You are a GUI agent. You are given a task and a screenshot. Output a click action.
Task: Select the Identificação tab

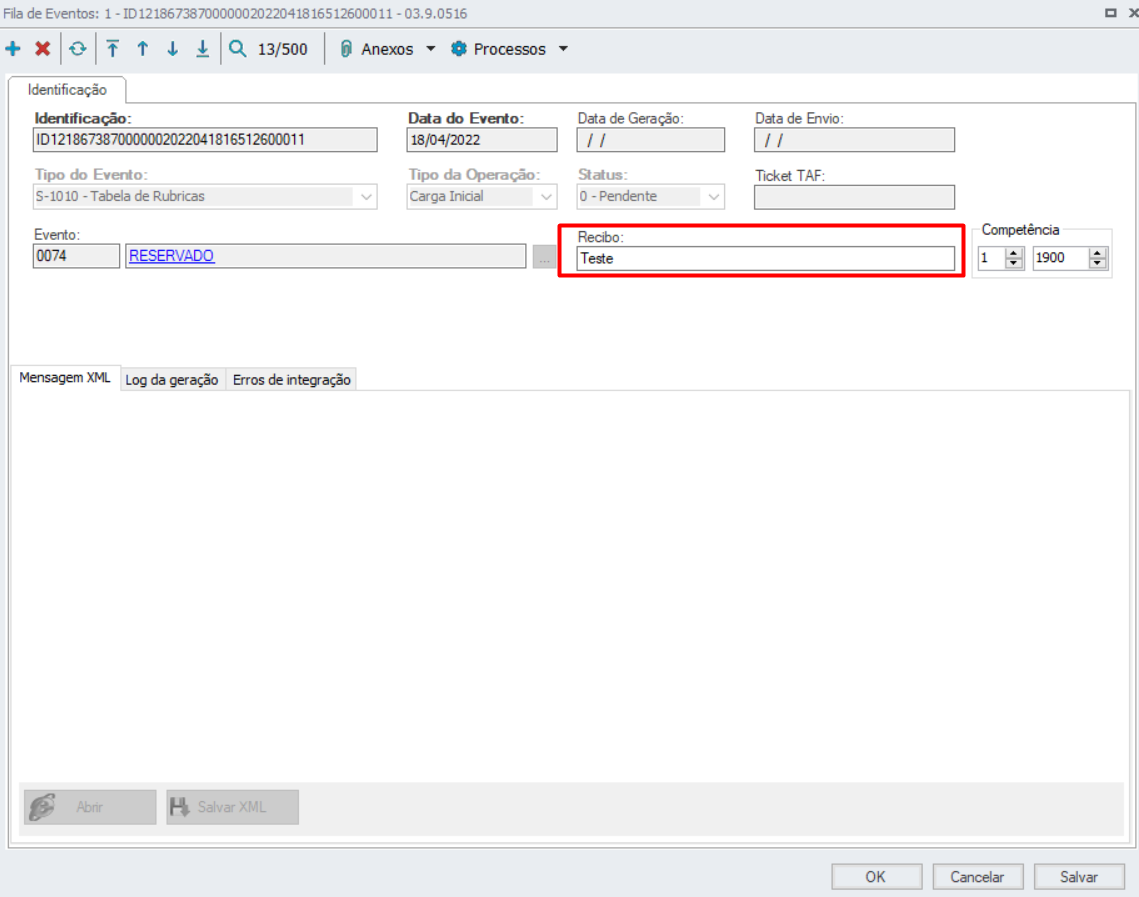[67, 89]
